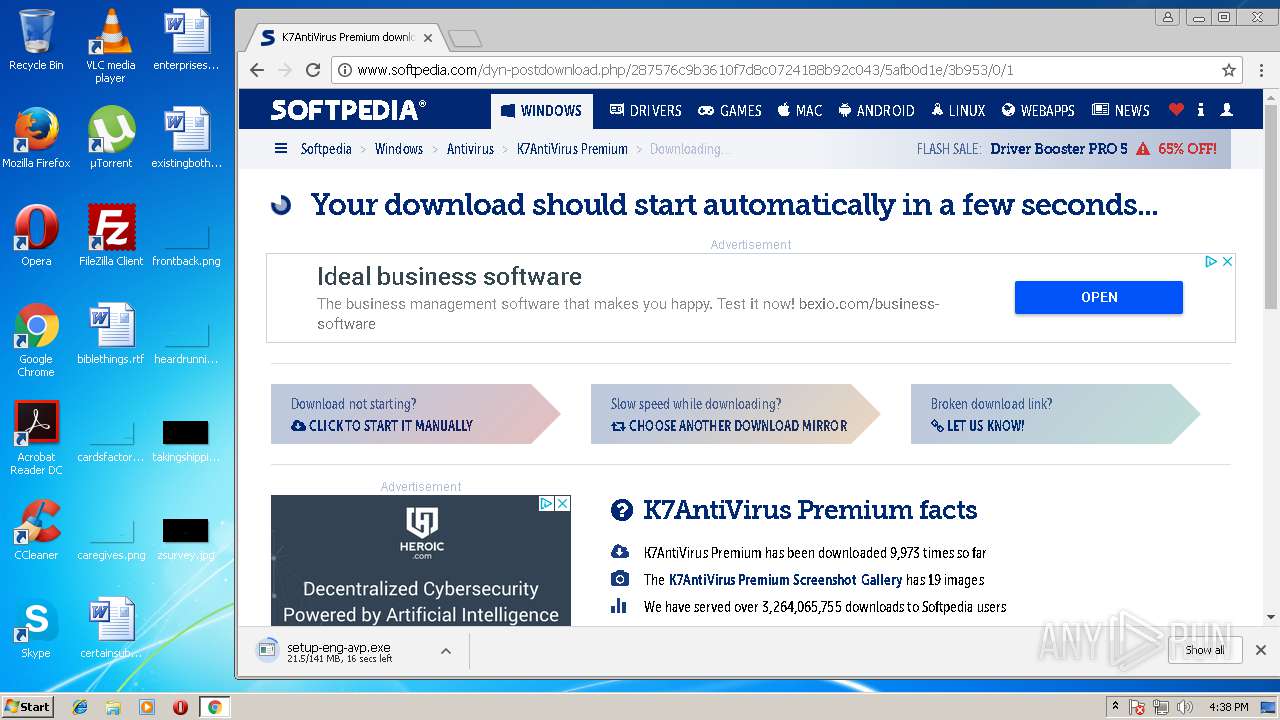Viewport: 1280px width, 720px height.
Task: Open CCleaner desktop shortcut
Action: [x=36, y=530]
